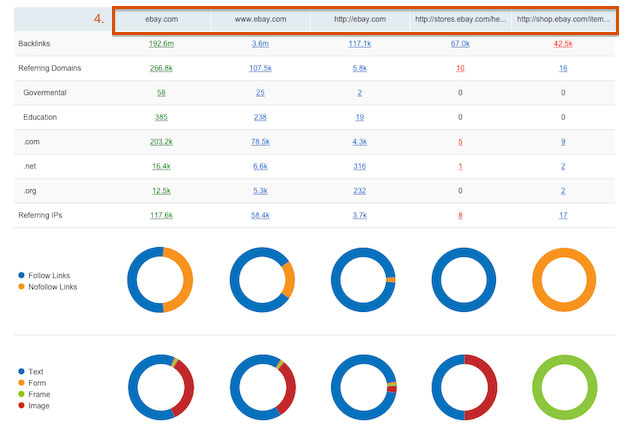Open the 232 .org domains link
The image size is (630, 435).
362,190
